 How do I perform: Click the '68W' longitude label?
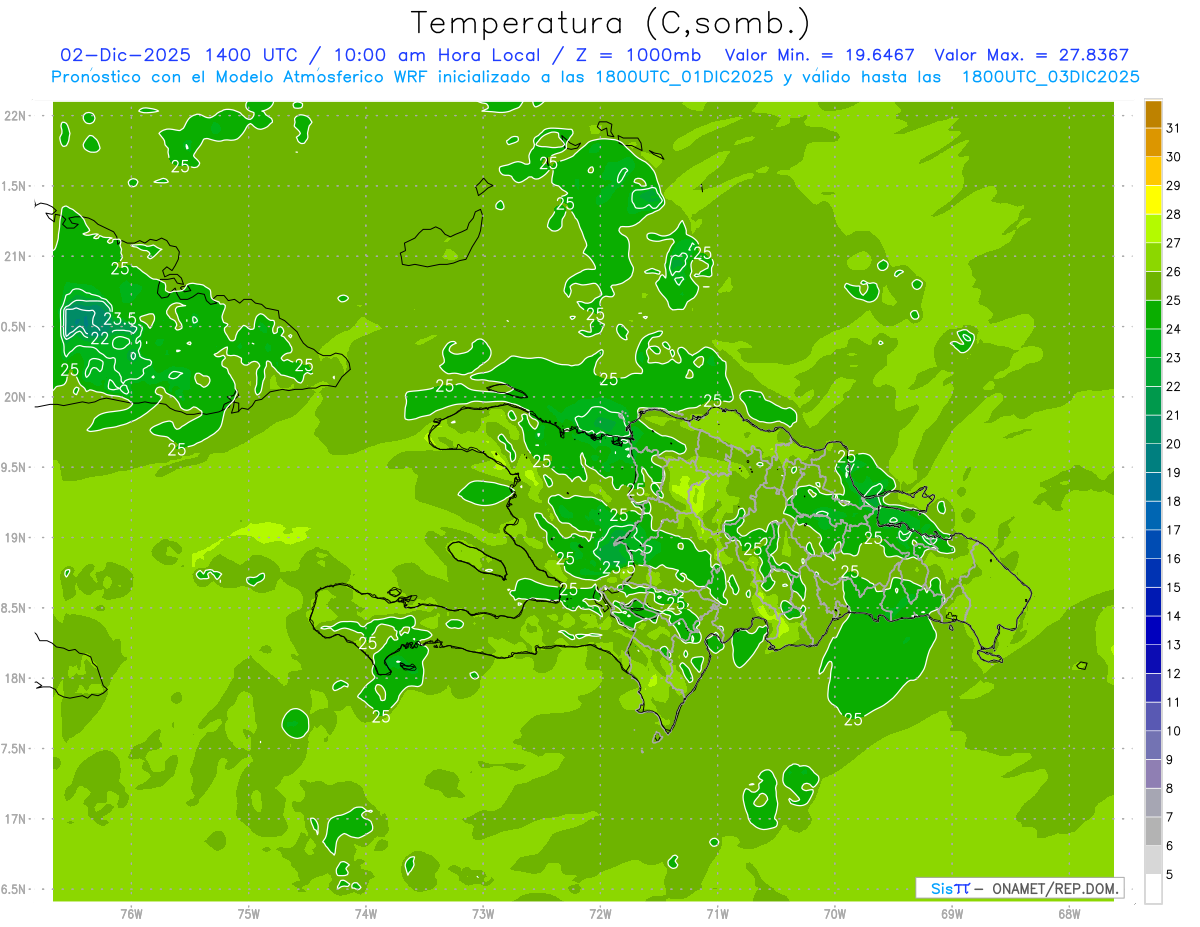[1069, 914]
